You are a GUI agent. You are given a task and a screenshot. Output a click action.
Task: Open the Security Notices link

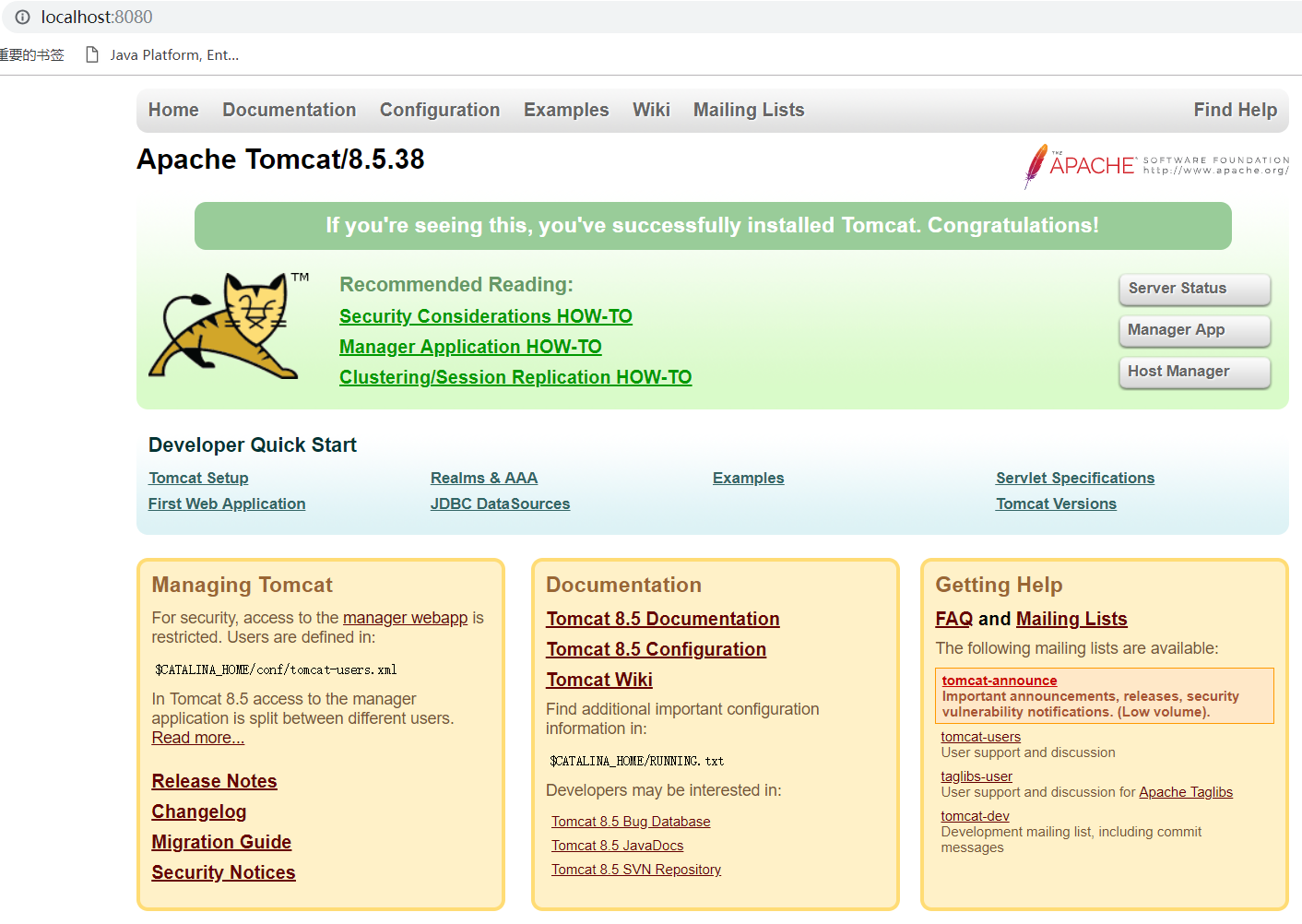pos(223,872)
